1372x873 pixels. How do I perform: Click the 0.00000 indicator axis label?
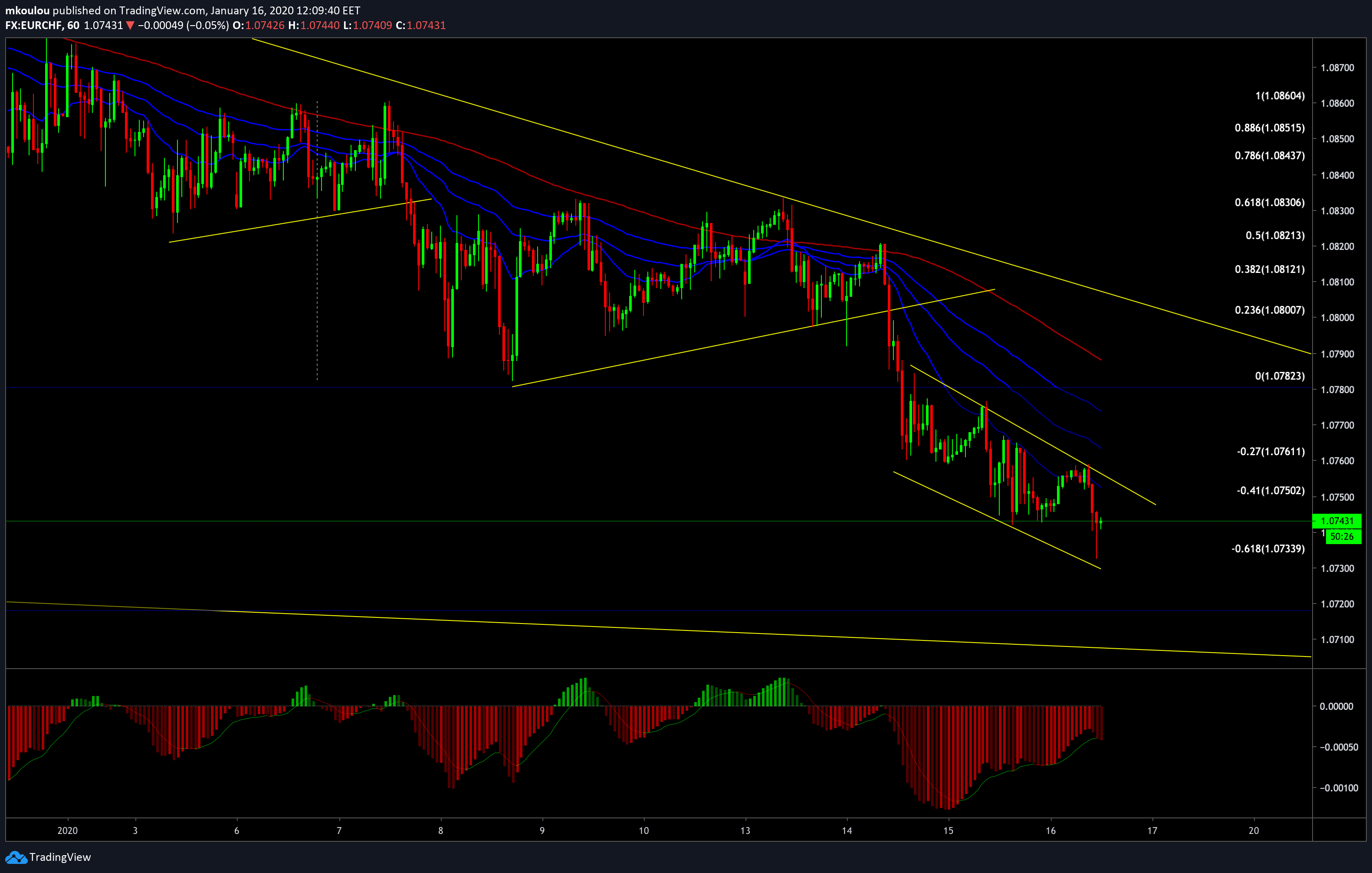click(x=1337, y=707)
